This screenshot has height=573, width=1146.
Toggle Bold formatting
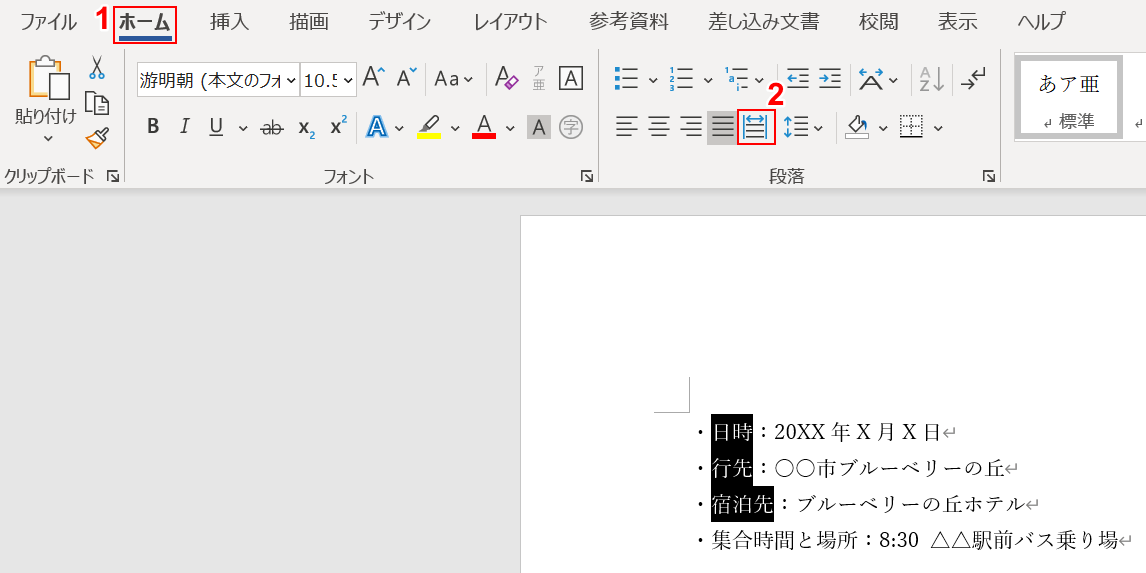(x=153, y=127)
